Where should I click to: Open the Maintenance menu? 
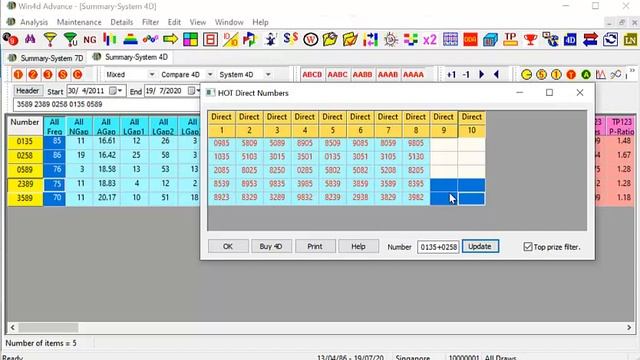point(79,22)
